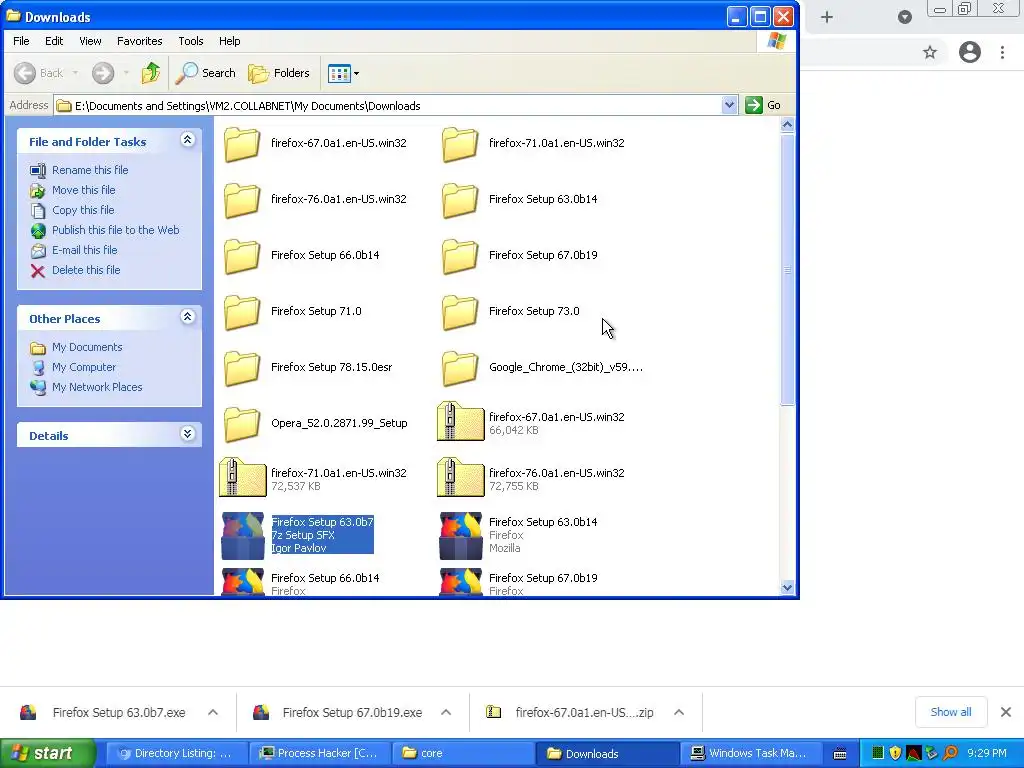Screen dimensions: 1024x768
Task: Open the Chrome three-dot menu
Action: 1002,52
